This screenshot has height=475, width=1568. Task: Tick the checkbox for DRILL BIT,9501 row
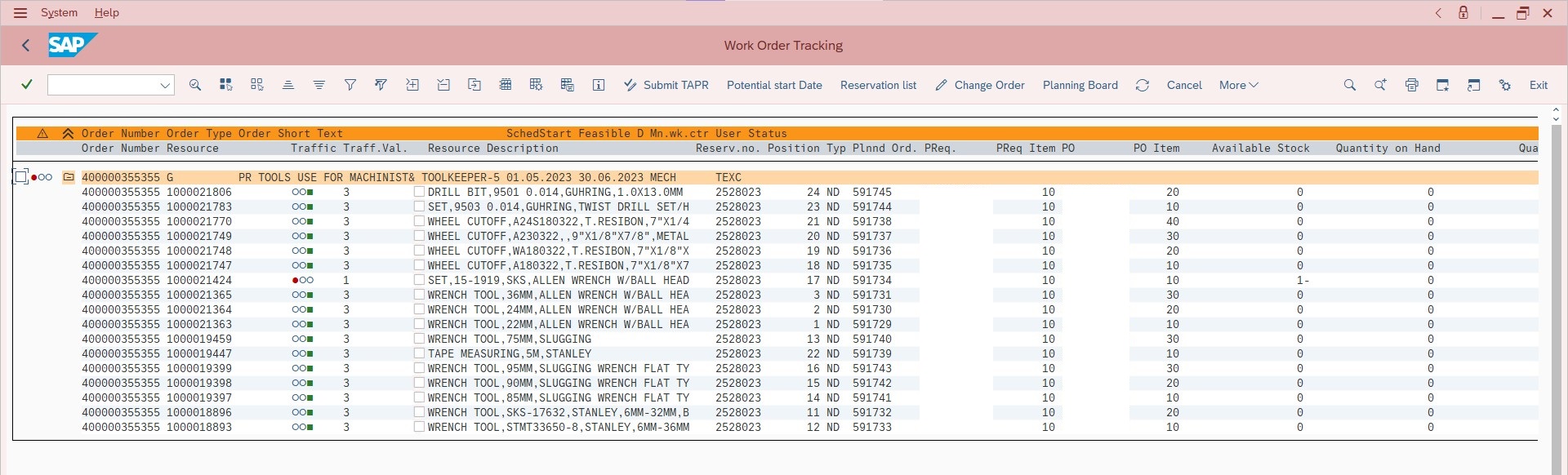coord(419,192)
